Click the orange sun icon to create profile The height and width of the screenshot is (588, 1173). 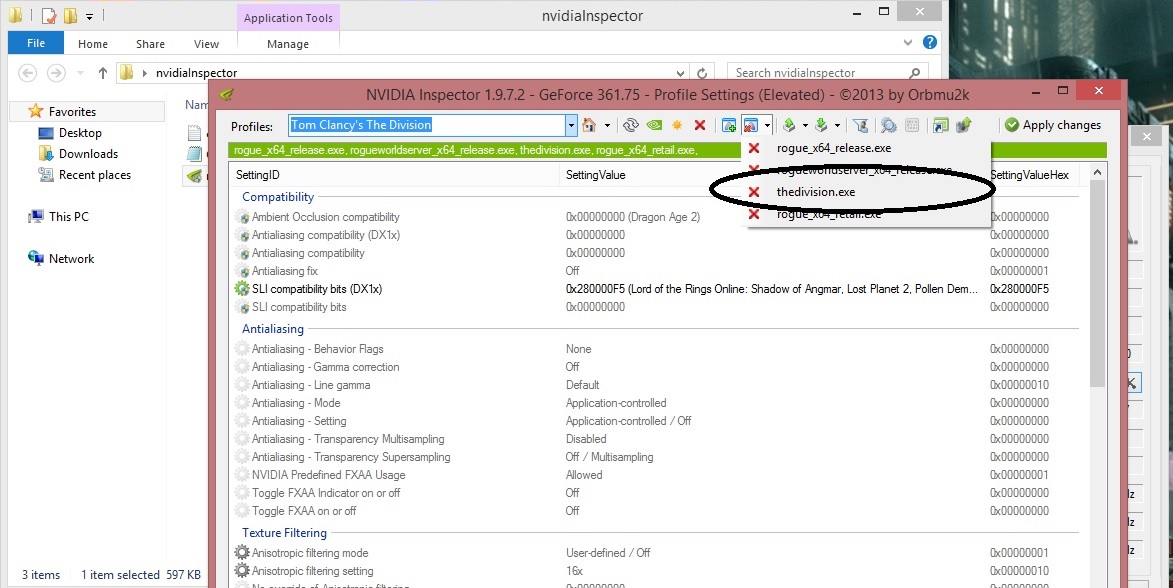(x=677, y=125)
